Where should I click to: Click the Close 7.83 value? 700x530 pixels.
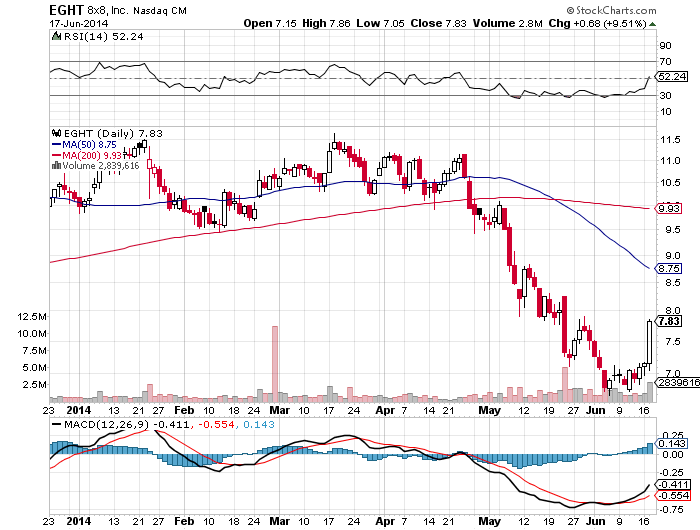pyautogui.click(x=438, y=23)
